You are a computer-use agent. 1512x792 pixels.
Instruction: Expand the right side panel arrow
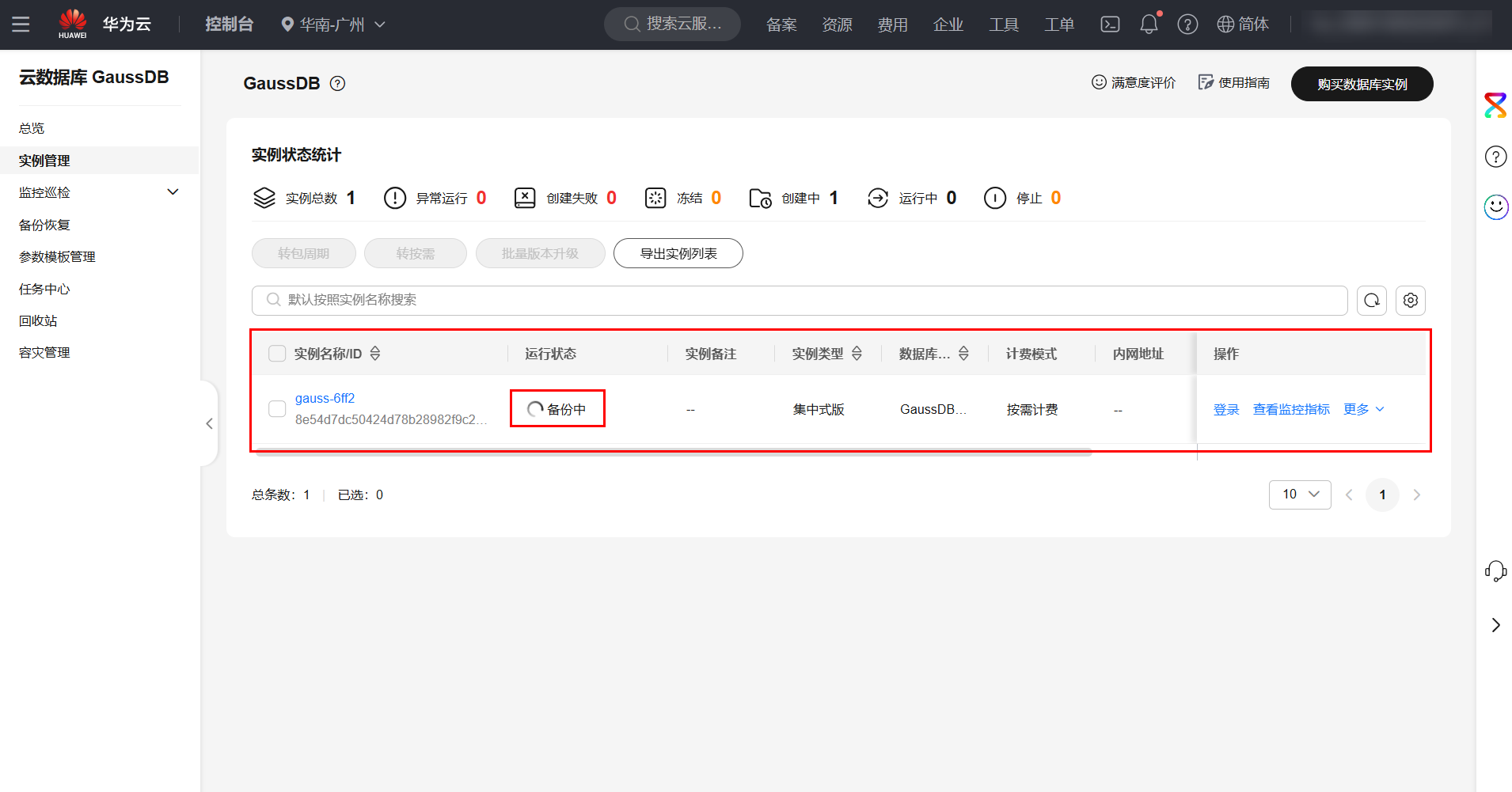pyautogui.click(x=1495, y=625)
